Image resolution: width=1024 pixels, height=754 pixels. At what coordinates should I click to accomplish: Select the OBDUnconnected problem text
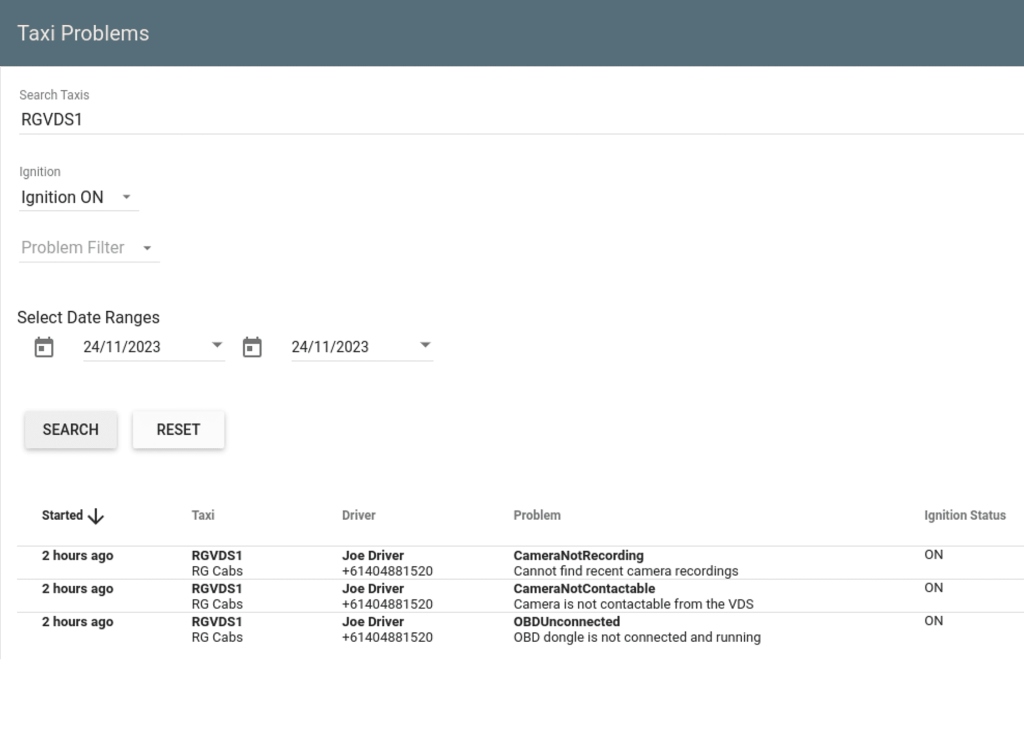pyautogui.click(x=567, y=622)
